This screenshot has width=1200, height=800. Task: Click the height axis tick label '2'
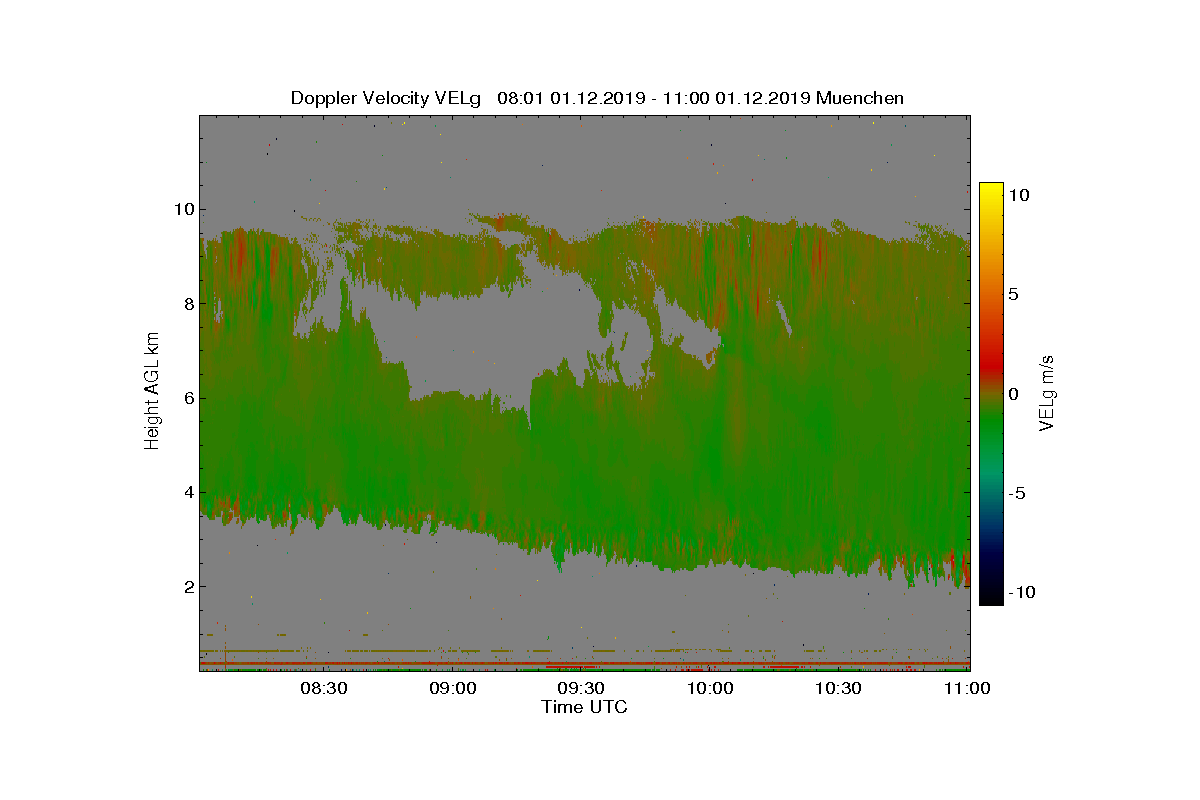coord(187,586)
